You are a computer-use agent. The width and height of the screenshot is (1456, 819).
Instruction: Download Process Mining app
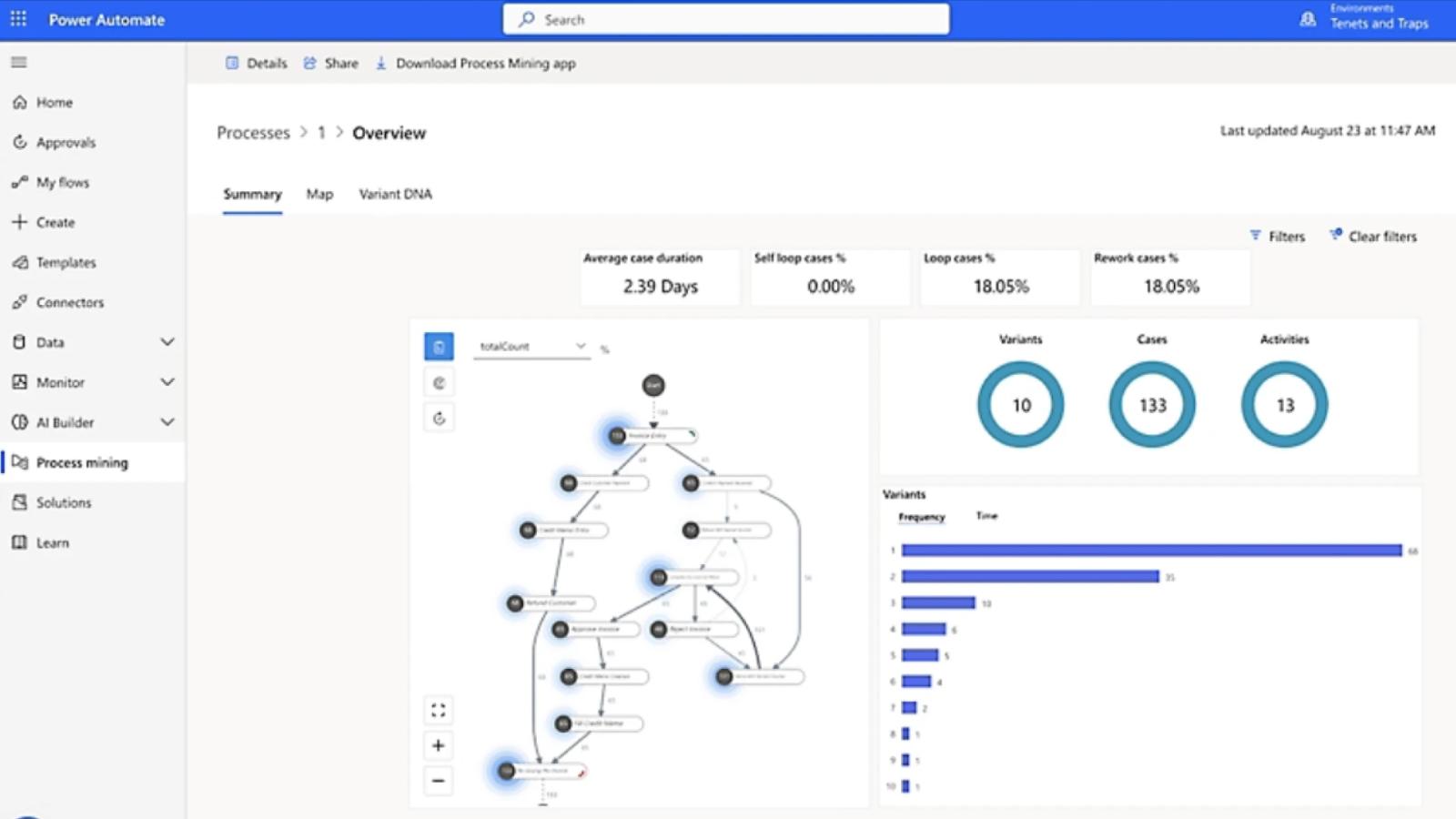(475, 64)
